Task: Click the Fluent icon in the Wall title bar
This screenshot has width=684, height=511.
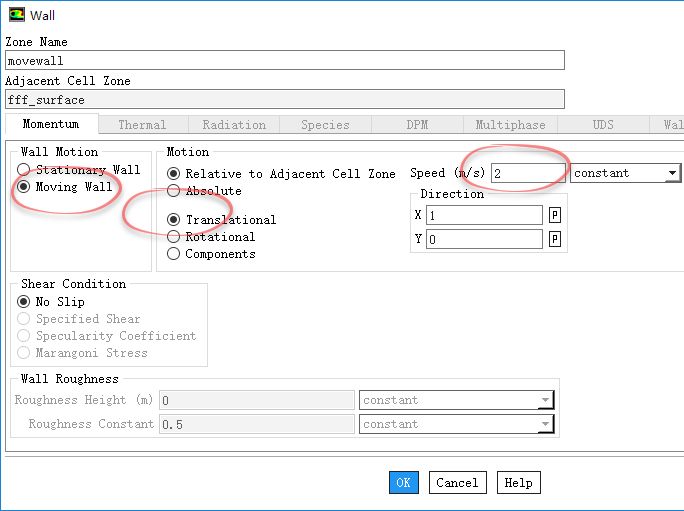Action: point(17,14)
